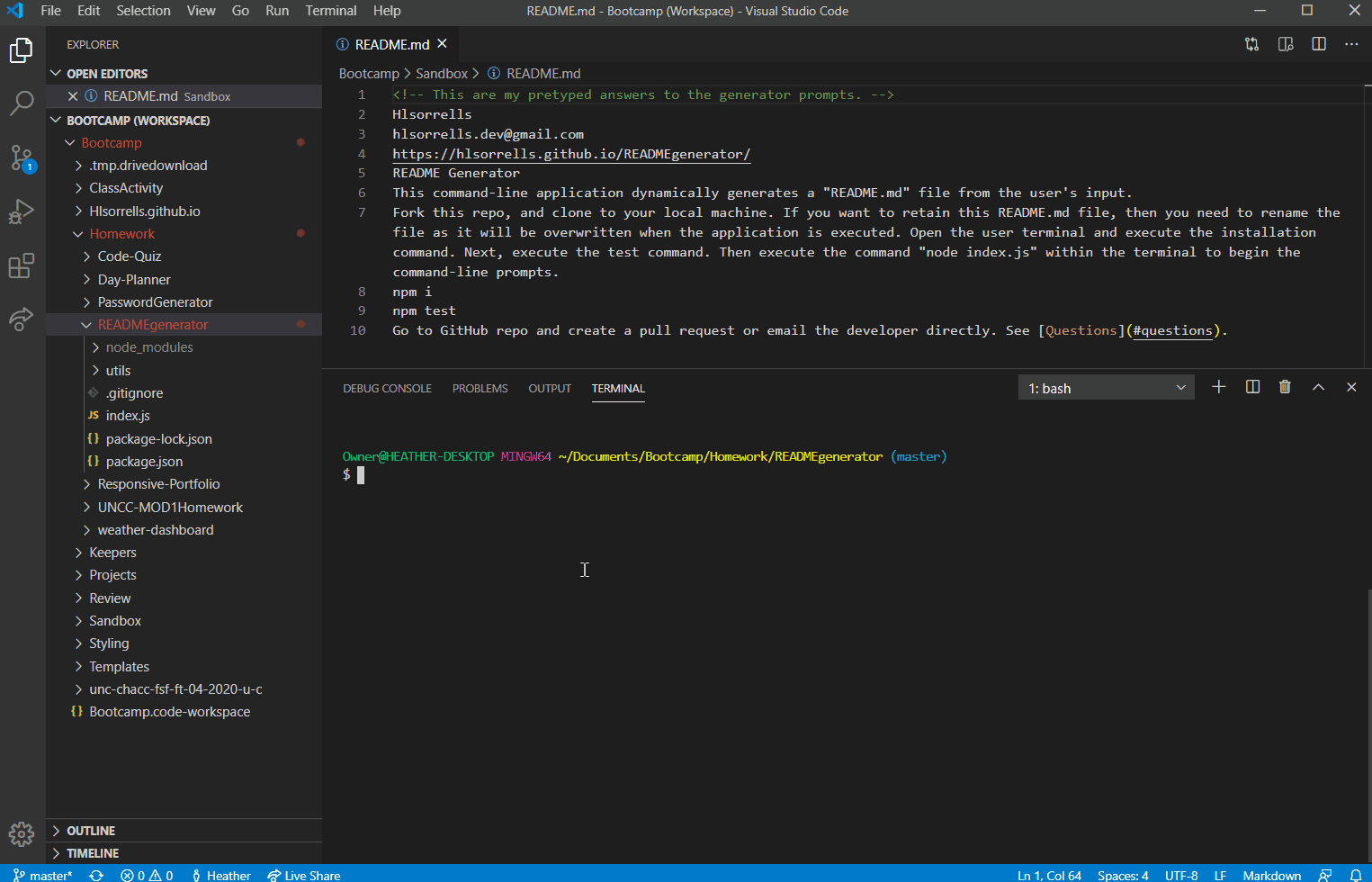Maximize the terminal panel size
The image size is (1372, 882).
(x=1318, y=387)
